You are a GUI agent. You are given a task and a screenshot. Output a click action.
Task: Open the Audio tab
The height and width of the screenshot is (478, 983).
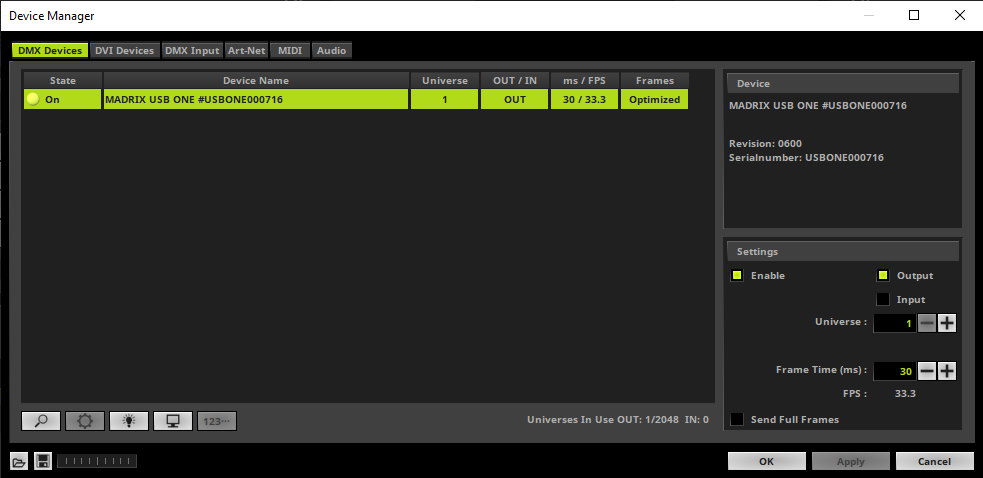[x=331, y=51]
